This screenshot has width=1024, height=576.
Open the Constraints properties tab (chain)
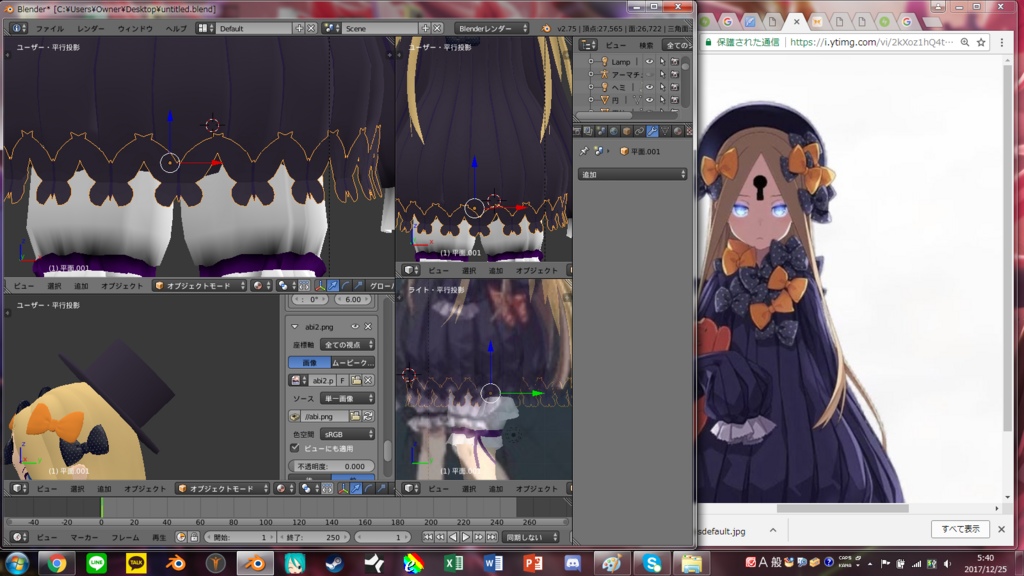click(639, 131)
